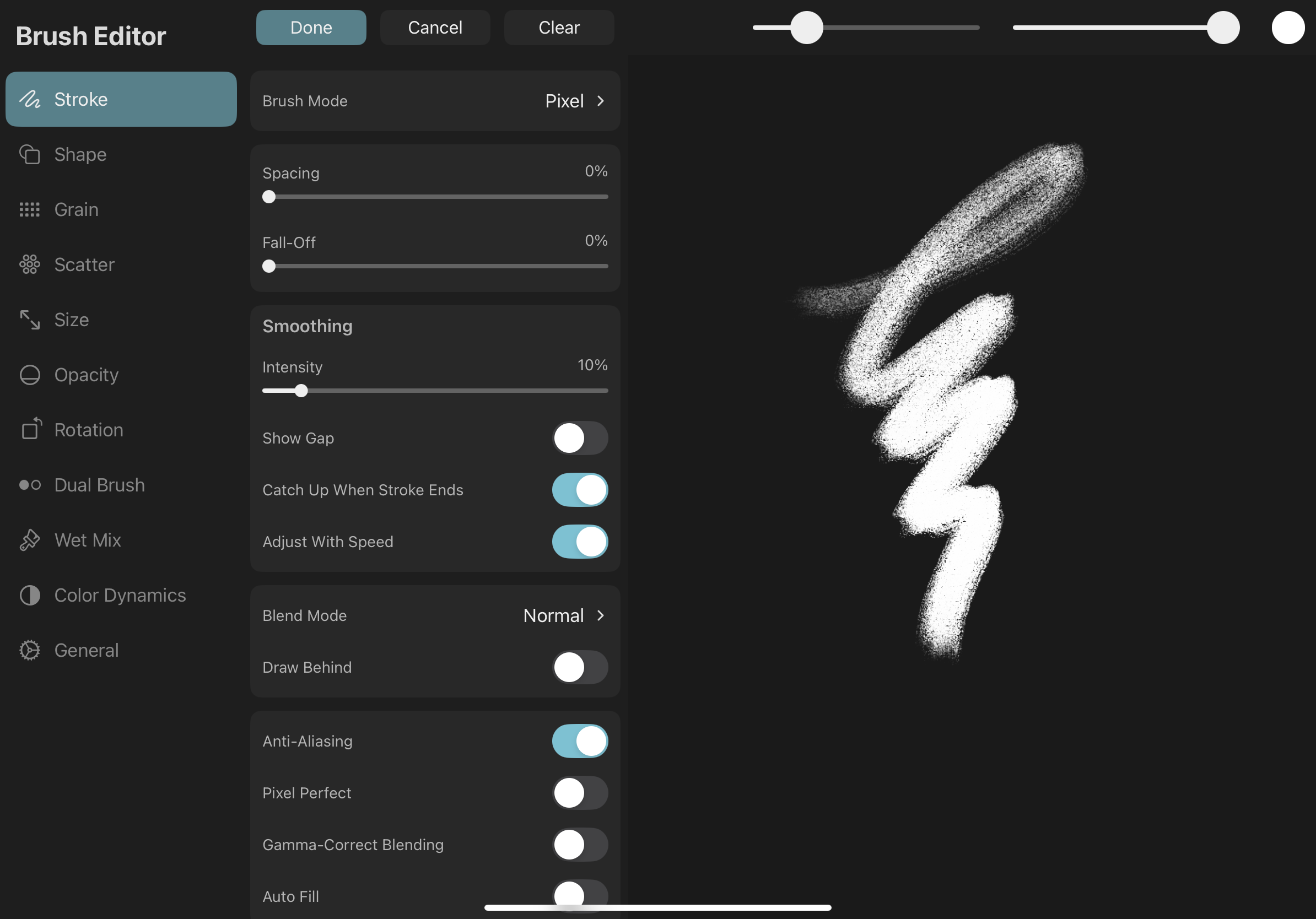Click the Spacing 0% value
Screen dimensions: 1316x919
(x=596, y=171)
